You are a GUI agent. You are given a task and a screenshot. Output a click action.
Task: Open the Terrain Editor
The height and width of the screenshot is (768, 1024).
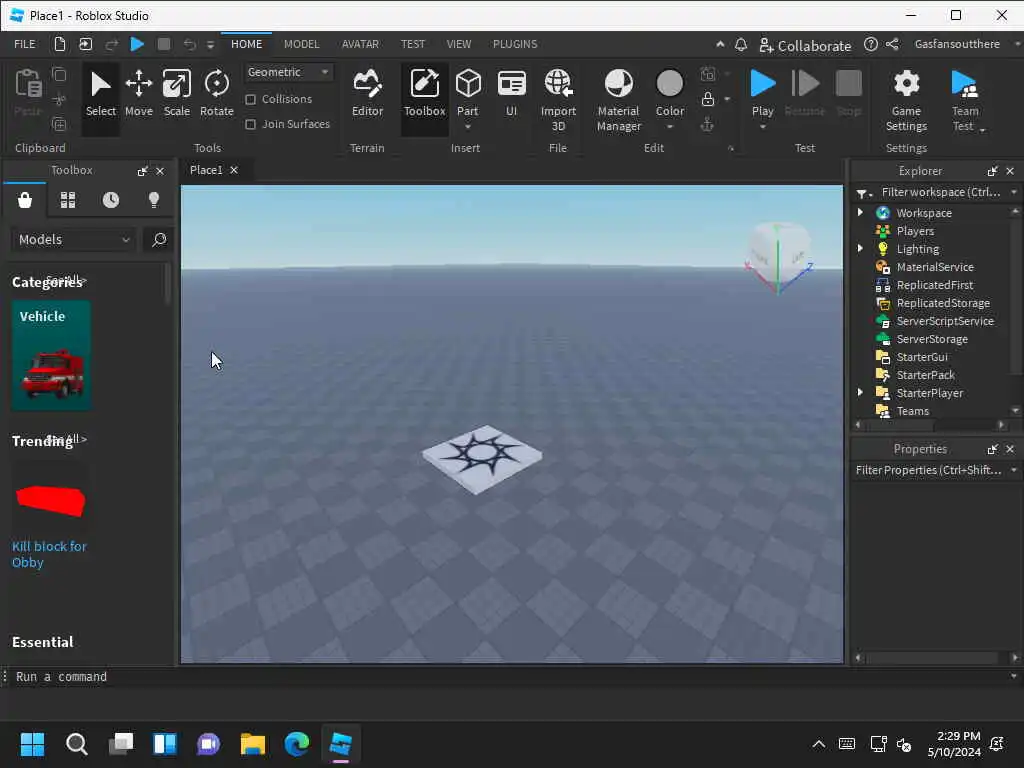coord(367,93)
